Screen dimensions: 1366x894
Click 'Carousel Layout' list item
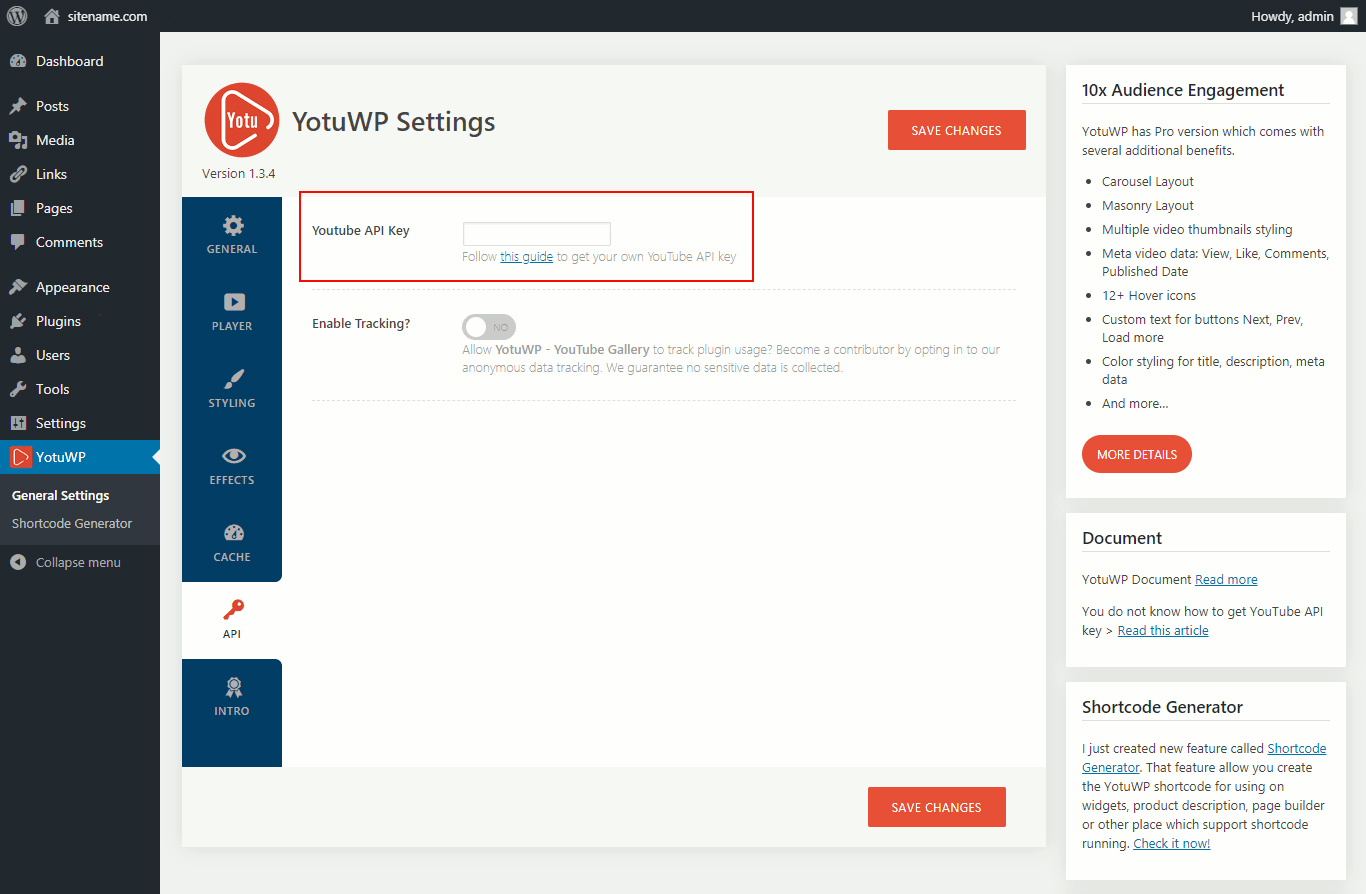[1148, 182]
